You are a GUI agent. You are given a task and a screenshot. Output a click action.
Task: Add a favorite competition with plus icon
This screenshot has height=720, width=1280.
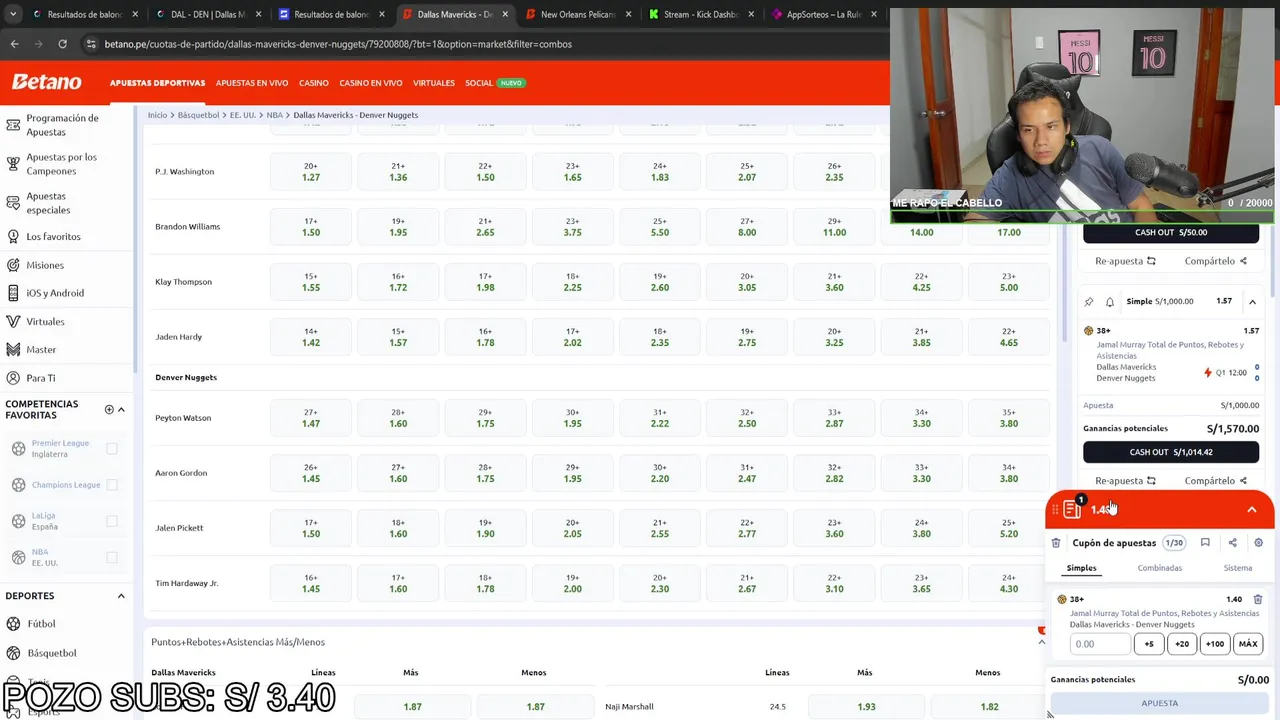[109, 409]
